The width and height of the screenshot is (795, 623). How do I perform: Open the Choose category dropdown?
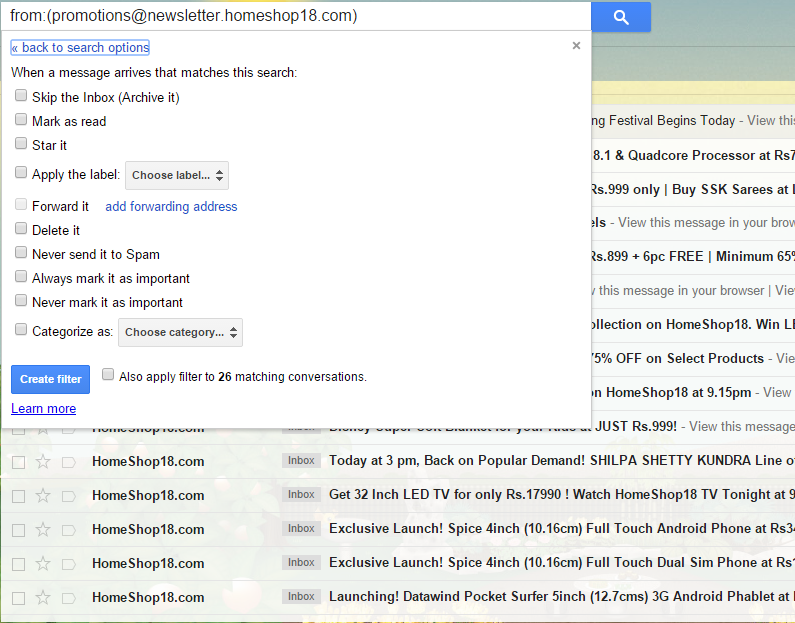180,332
